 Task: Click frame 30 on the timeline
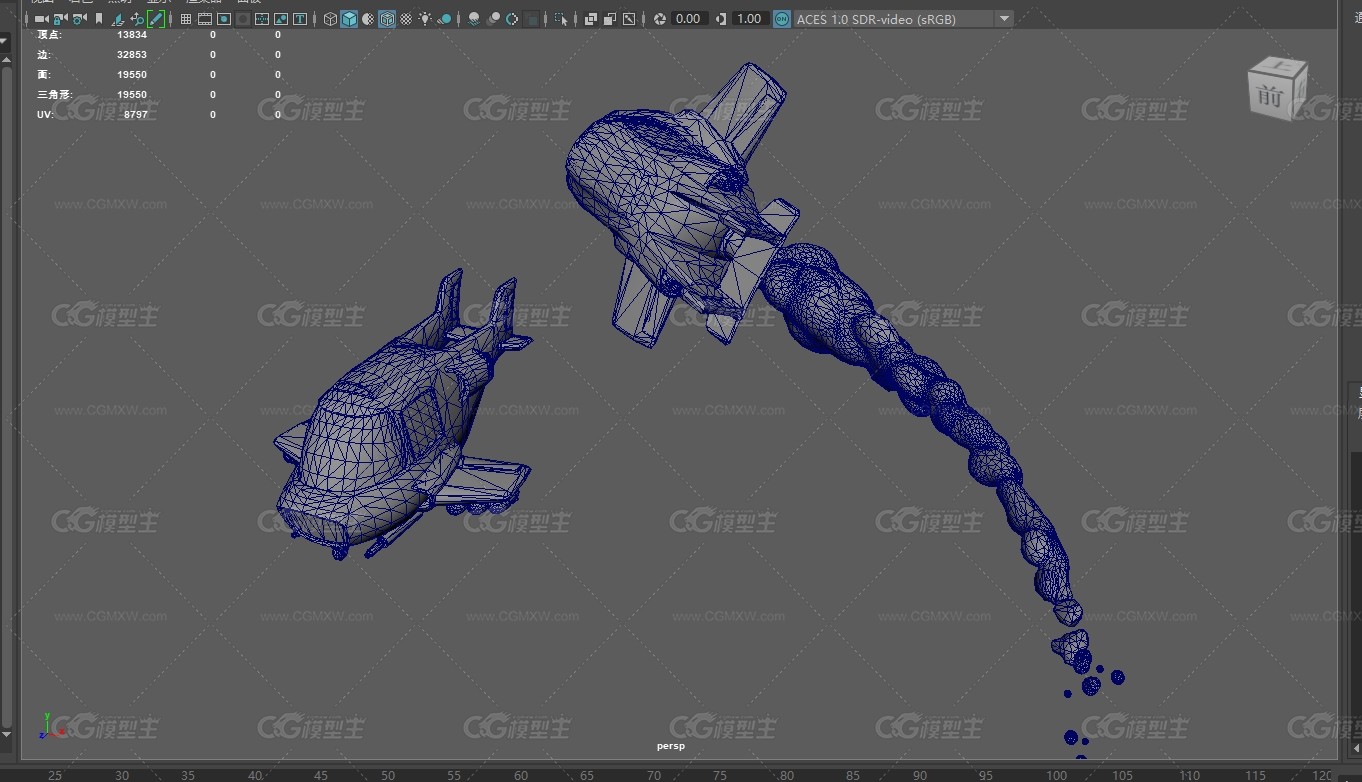122,775
